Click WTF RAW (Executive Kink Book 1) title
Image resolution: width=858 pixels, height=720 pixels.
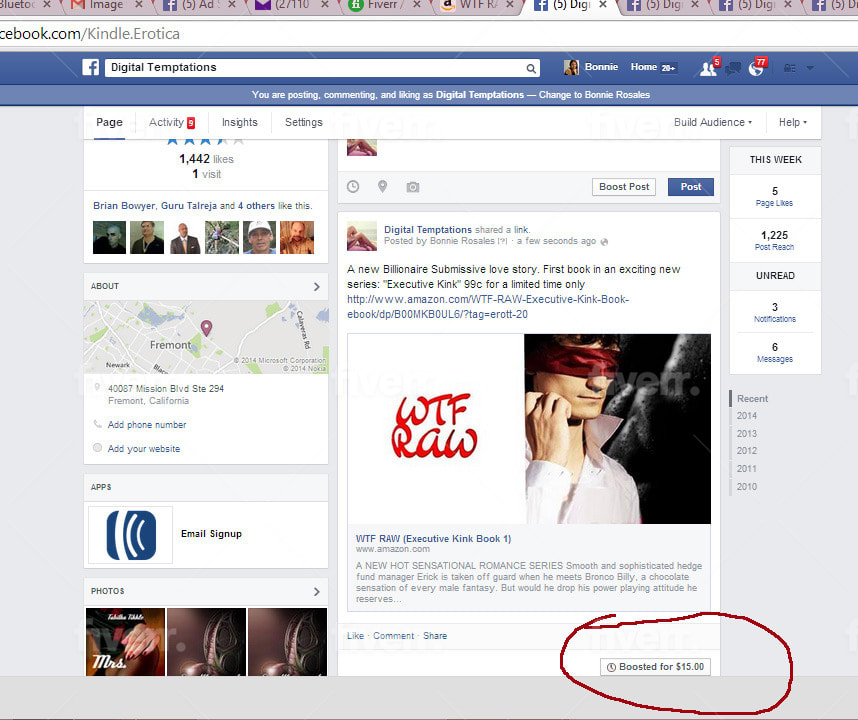point(433,539)
